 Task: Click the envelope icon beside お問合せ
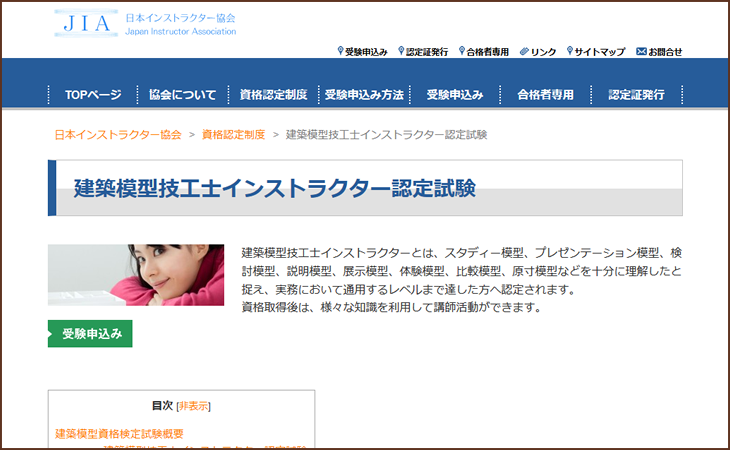tap(641, 51)
